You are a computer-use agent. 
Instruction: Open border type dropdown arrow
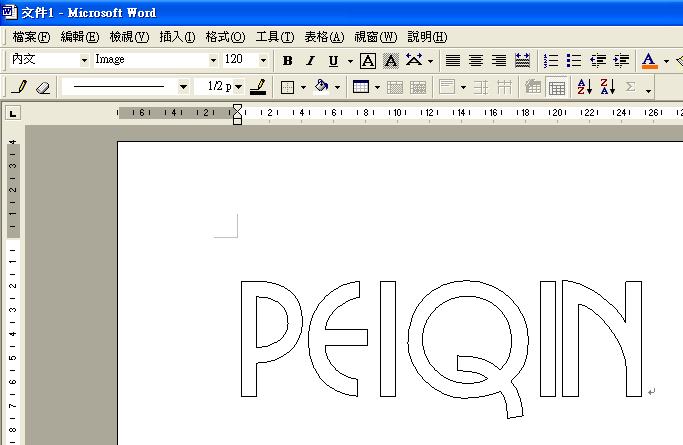pyautogui.click(x=303, y=88)
